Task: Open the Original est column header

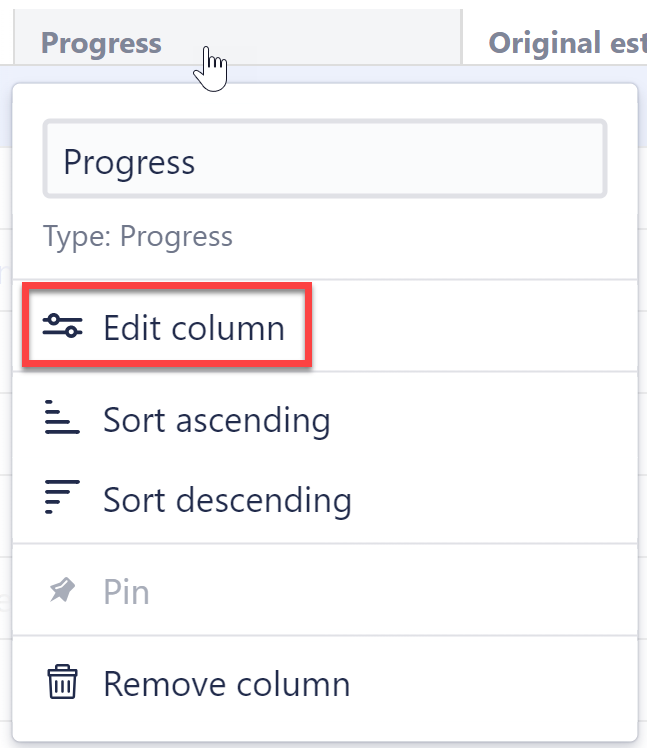Action: click(x=565, y=43)
